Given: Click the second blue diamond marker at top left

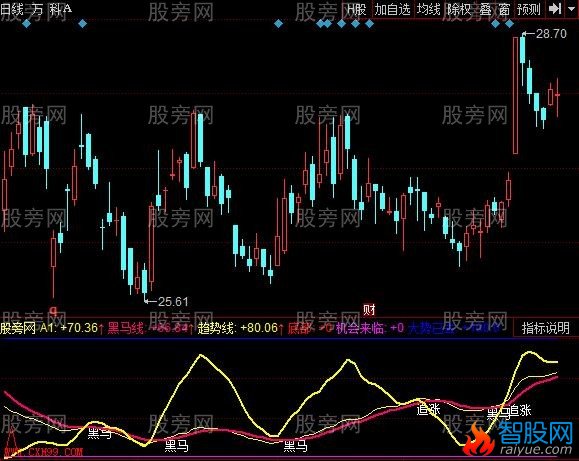Looking at the screenshot, I should click(x=83, y=24).
